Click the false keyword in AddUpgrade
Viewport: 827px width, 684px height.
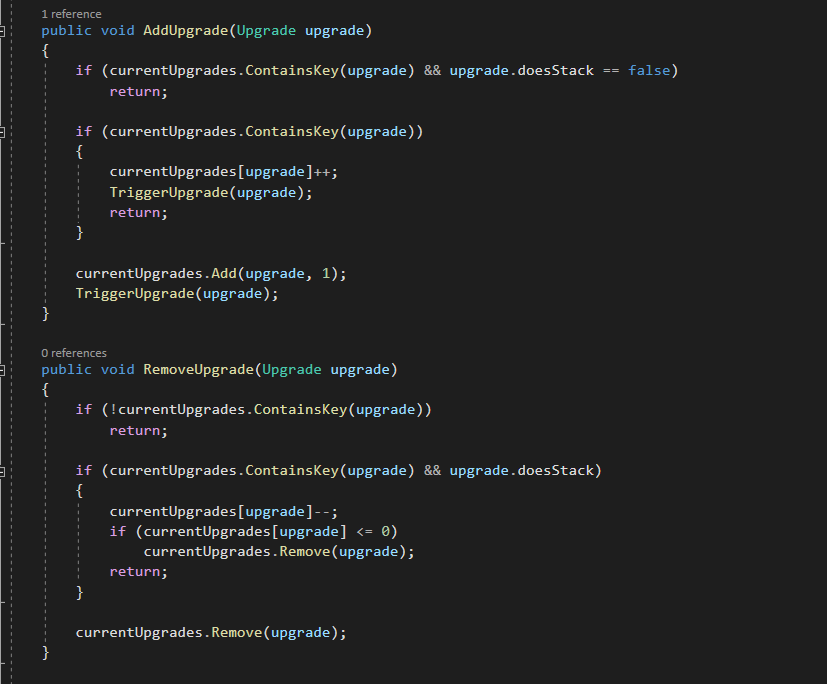tap(649, 70)
